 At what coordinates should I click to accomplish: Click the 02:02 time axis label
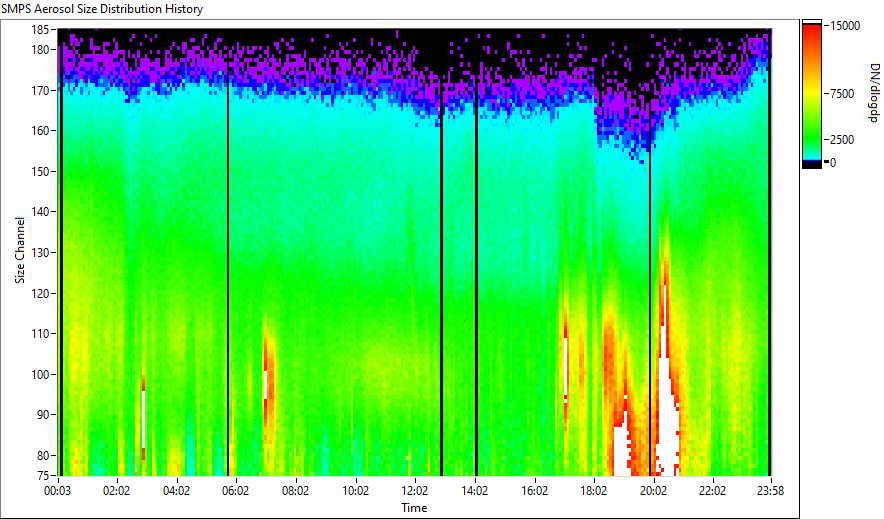[116, 491]
